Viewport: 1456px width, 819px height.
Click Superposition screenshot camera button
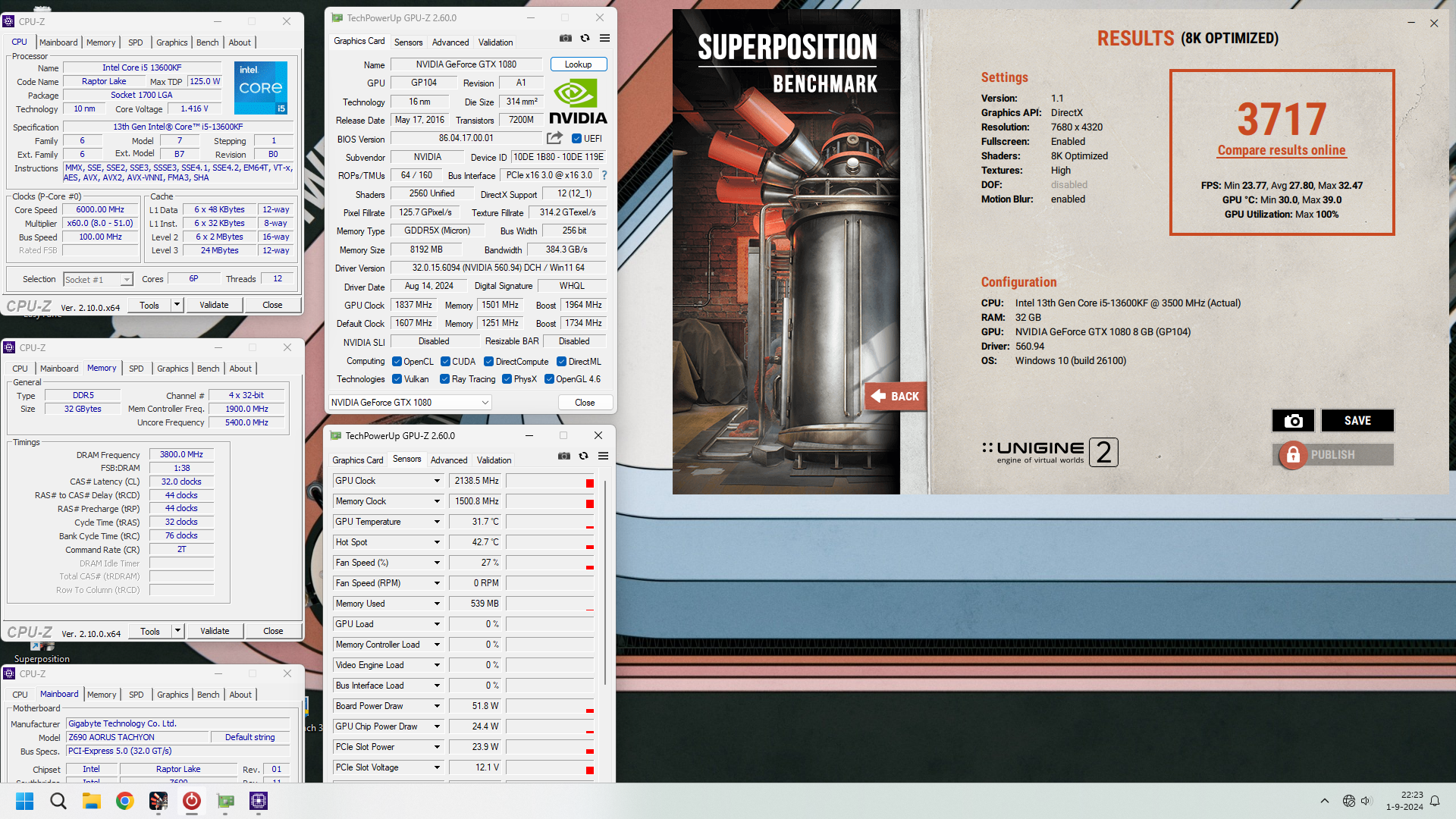(1293, 421)
